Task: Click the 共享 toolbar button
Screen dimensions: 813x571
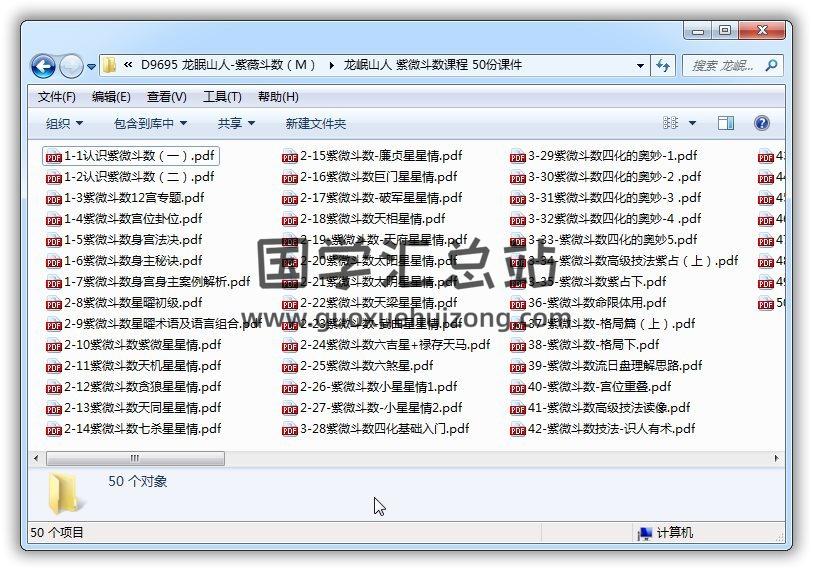Action: click(236, 123)
